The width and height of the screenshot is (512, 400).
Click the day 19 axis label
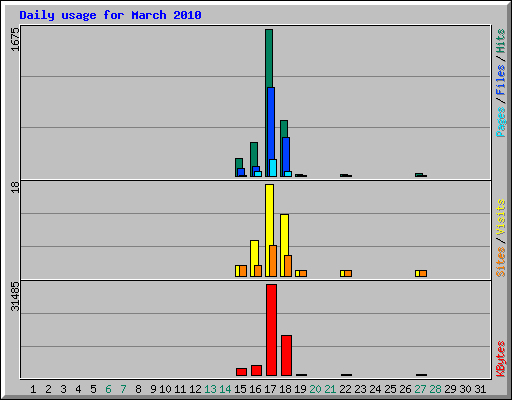[x=300, y=389]
